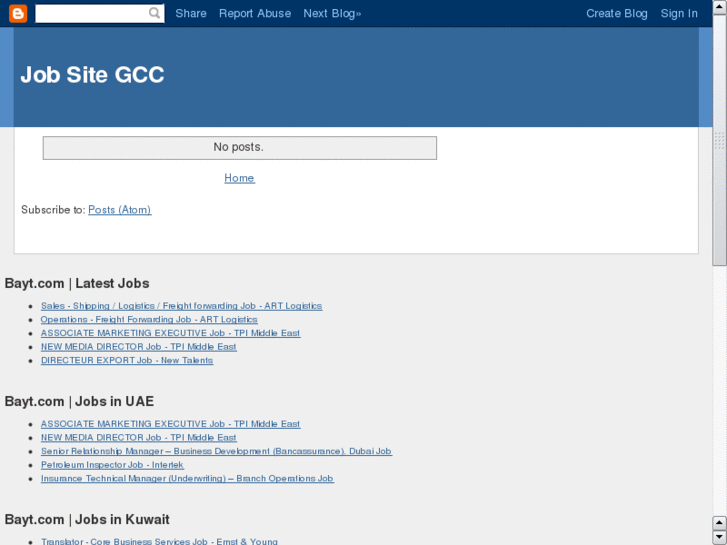Click the vertical scrollbar thumb
Image resolution: width=727 pixels, height=545 pixels.
pos(720,140)
